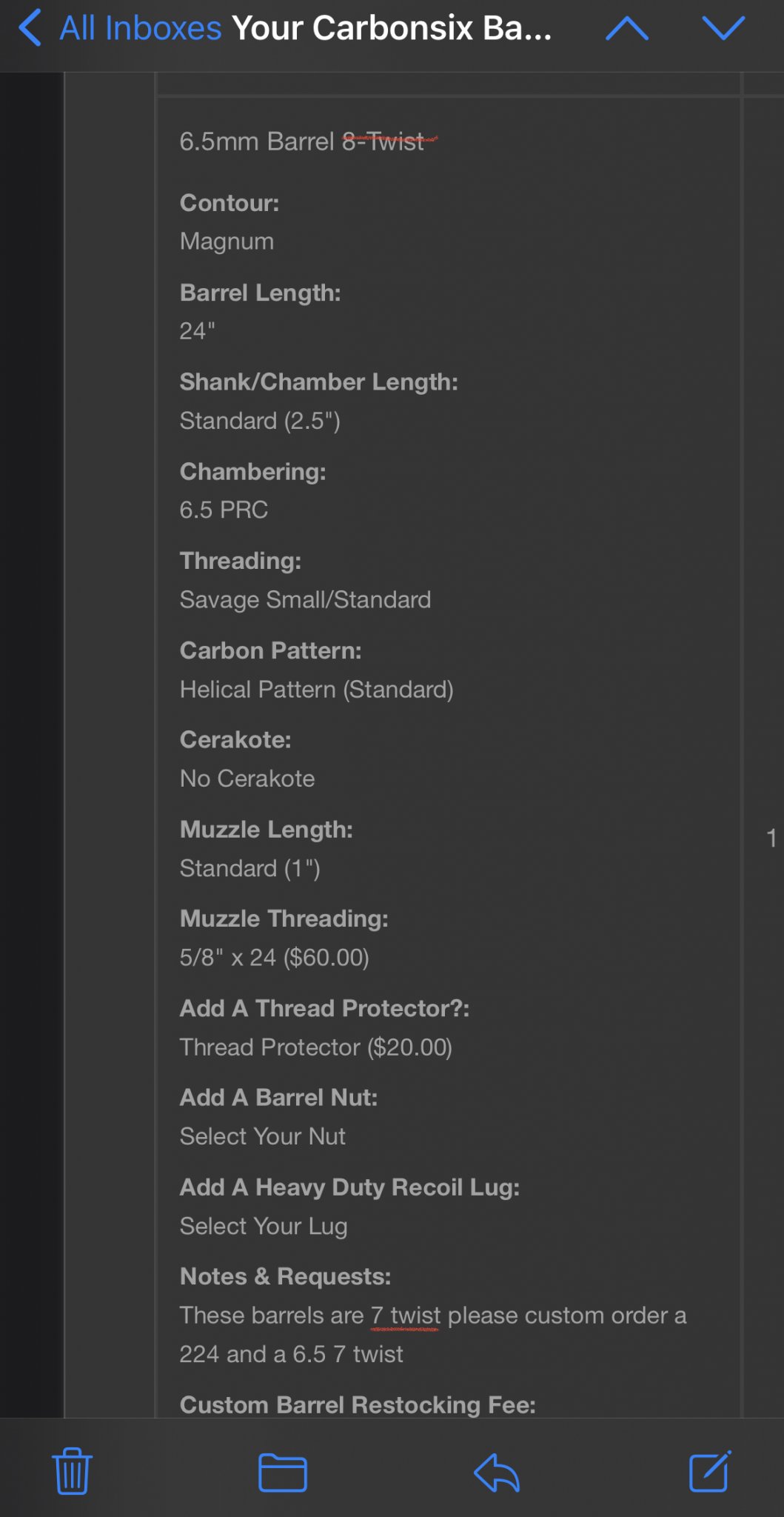This screenshot has width=784, height=1517.
Task: Tap the Custom Barrel Restocking Fee heading
Action: [358, 1404]
